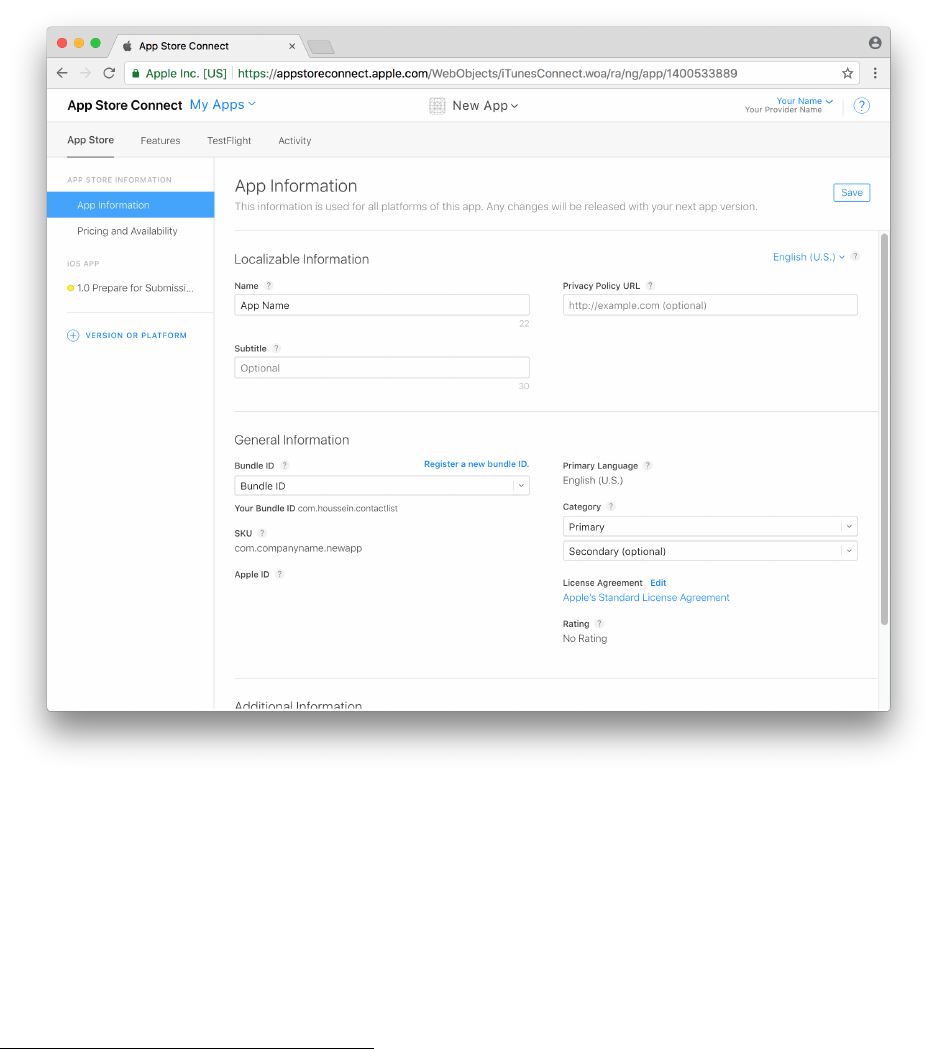Click the SKU value com.companyname.newapp
Viewport: 937px width, 1049px height.
298,548
